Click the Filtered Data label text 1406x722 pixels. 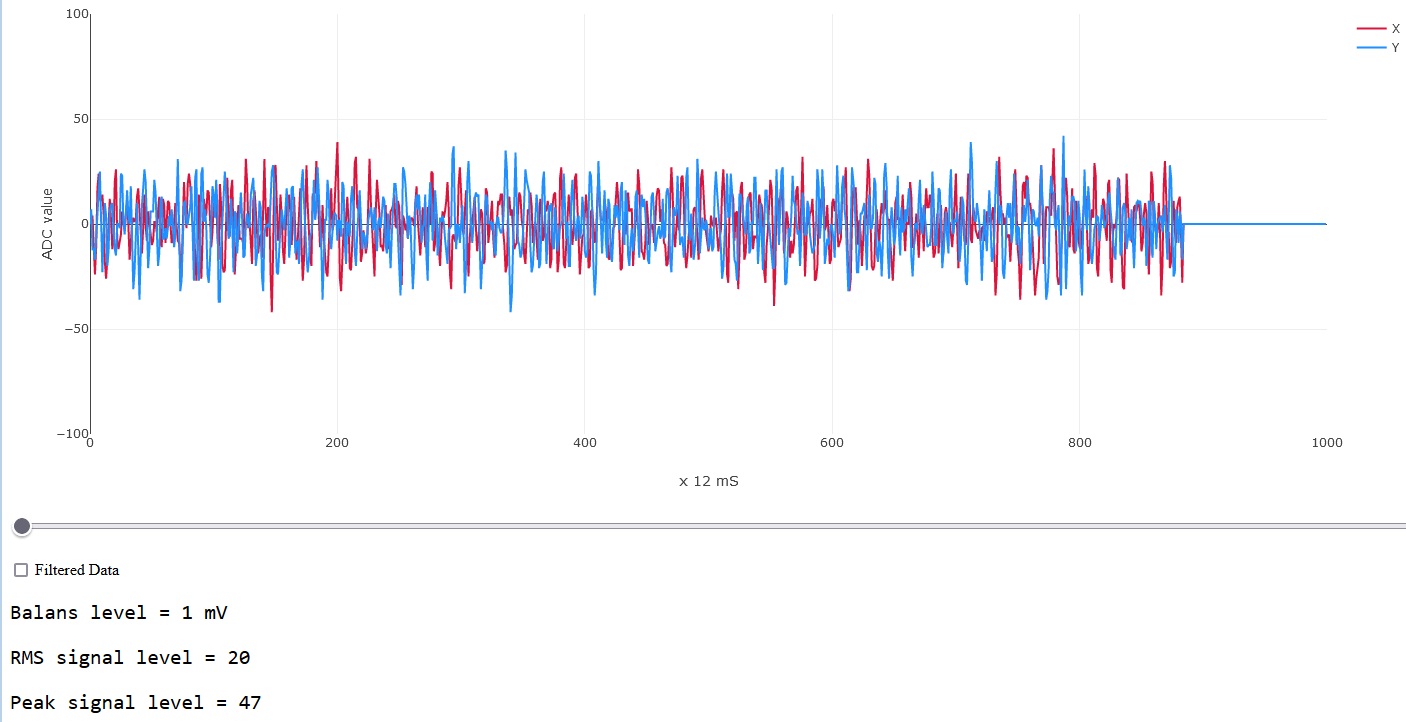77,570
